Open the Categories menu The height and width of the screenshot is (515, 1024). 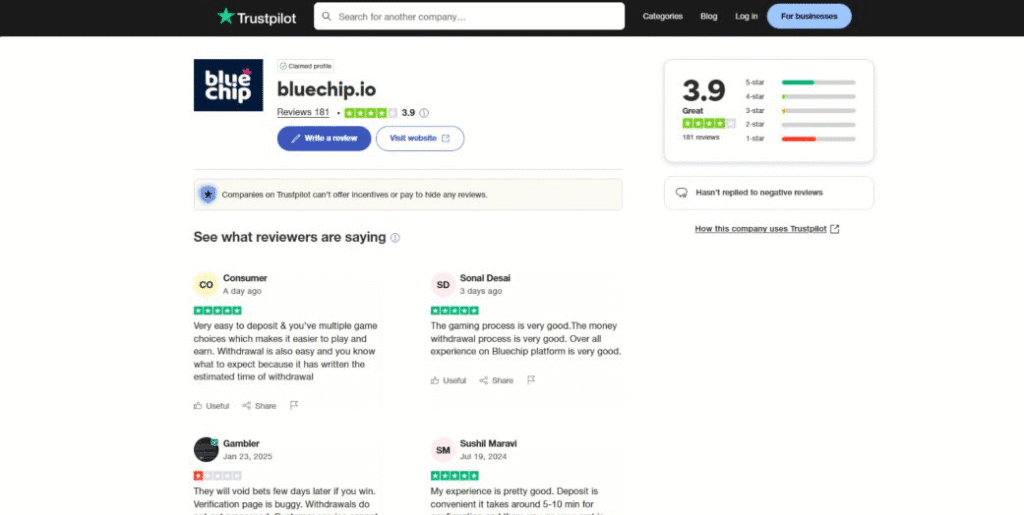pyautogui.click(x=662, y=16)
